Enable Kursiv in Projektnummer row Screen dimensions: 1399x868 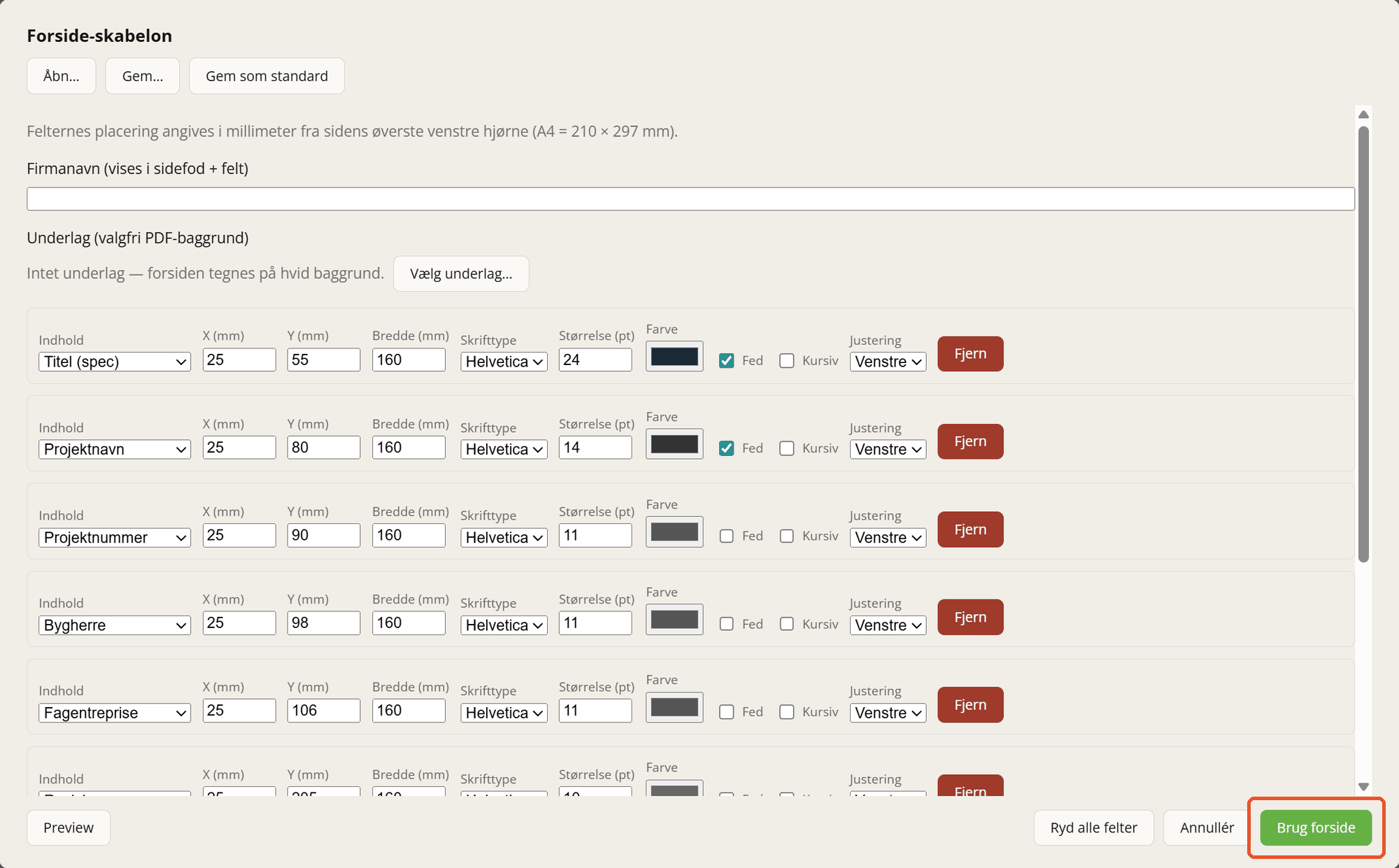click(x=787, y=536)
